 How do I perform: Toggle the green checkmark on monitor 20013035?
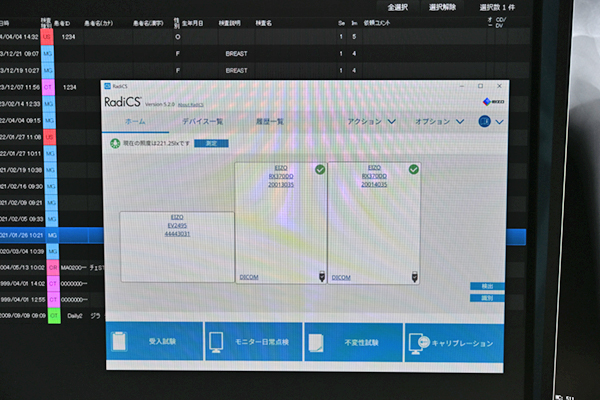click(x=320, y=169)
